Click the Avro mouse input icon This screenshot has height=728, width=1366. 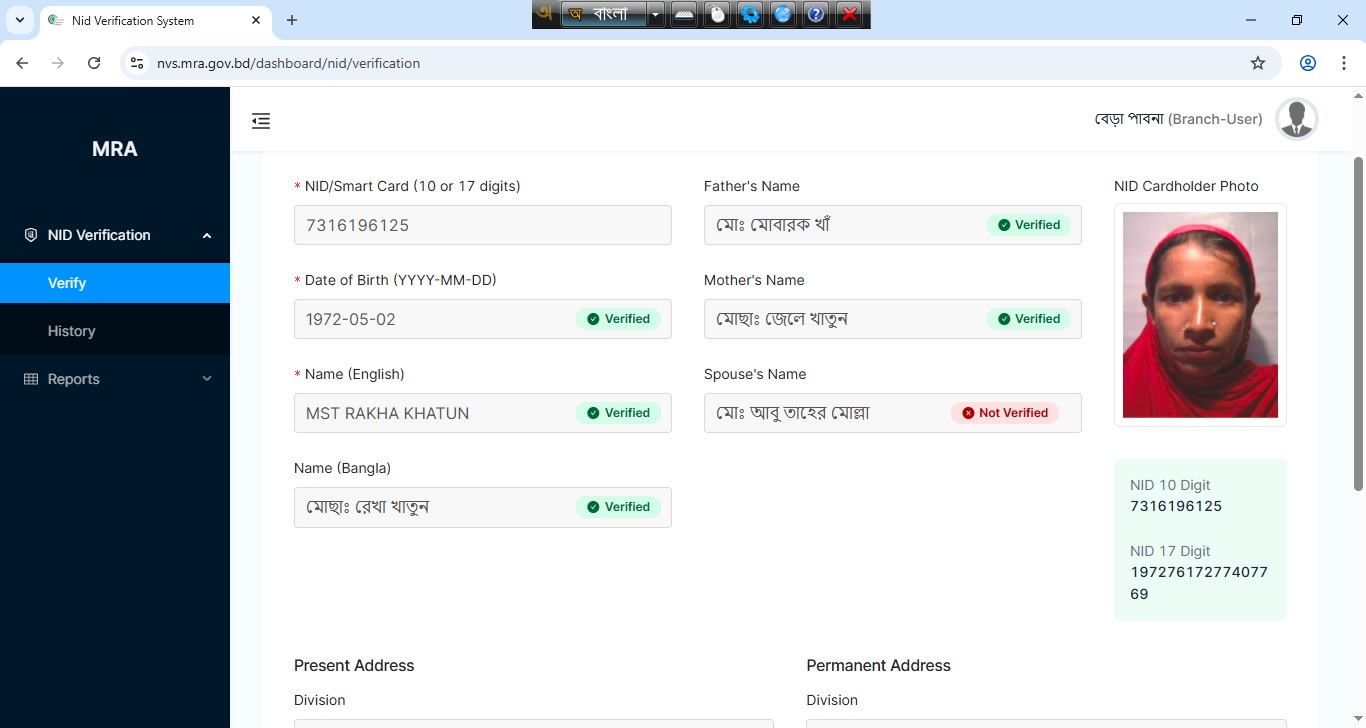click(717, 14)
